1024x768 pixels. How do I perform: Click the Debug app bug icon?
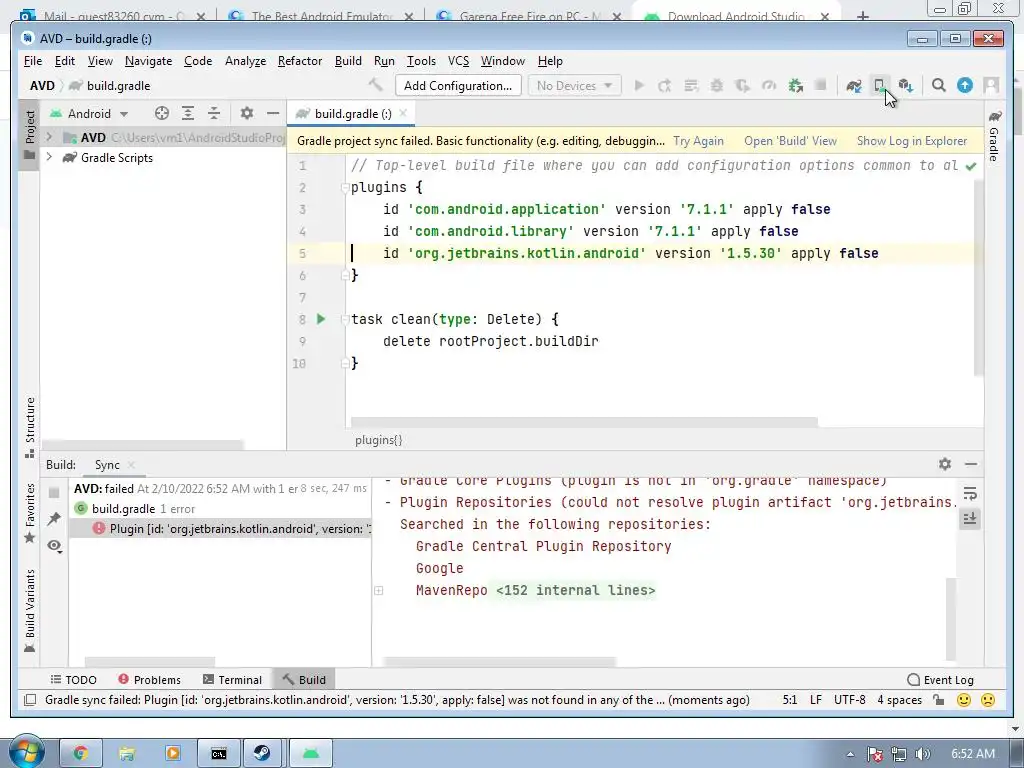[x=716, y=86]
